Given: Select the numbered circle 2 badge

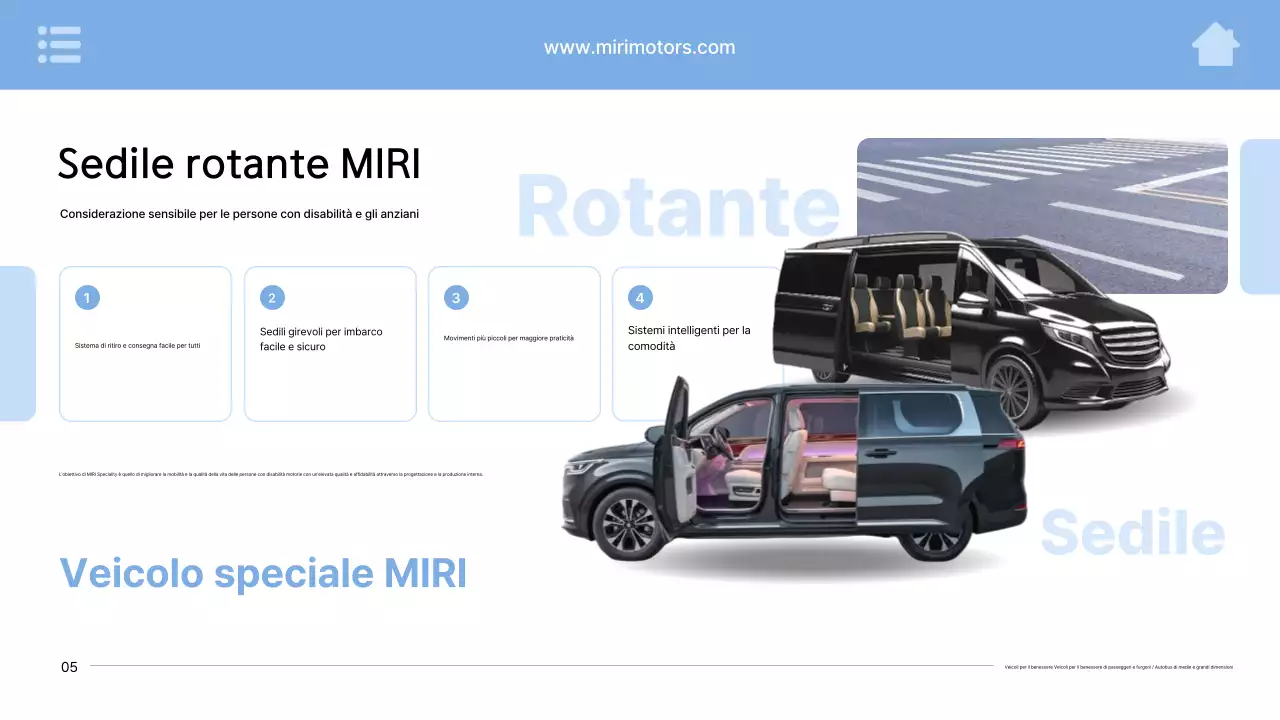Looking at the screenshot, I should (x=271, y=297).
